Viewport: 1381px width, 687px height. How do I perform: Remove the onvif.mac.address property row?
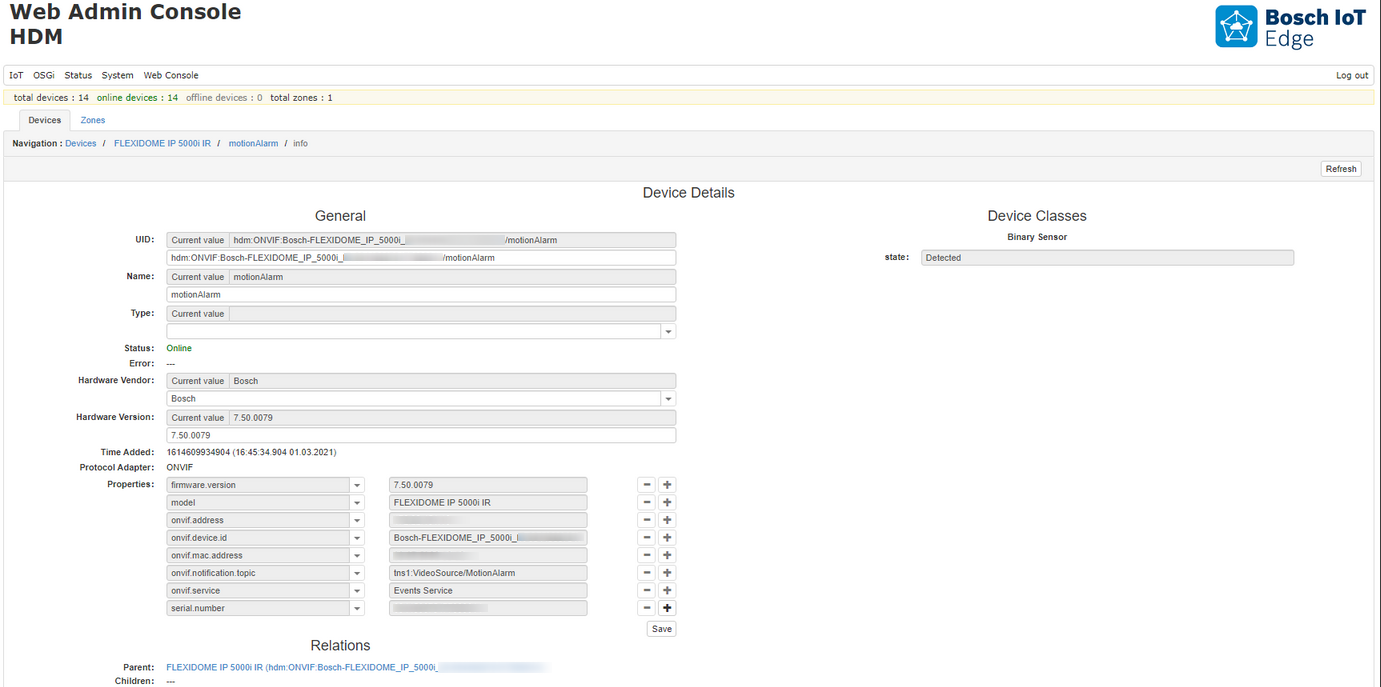pos(647,556)
